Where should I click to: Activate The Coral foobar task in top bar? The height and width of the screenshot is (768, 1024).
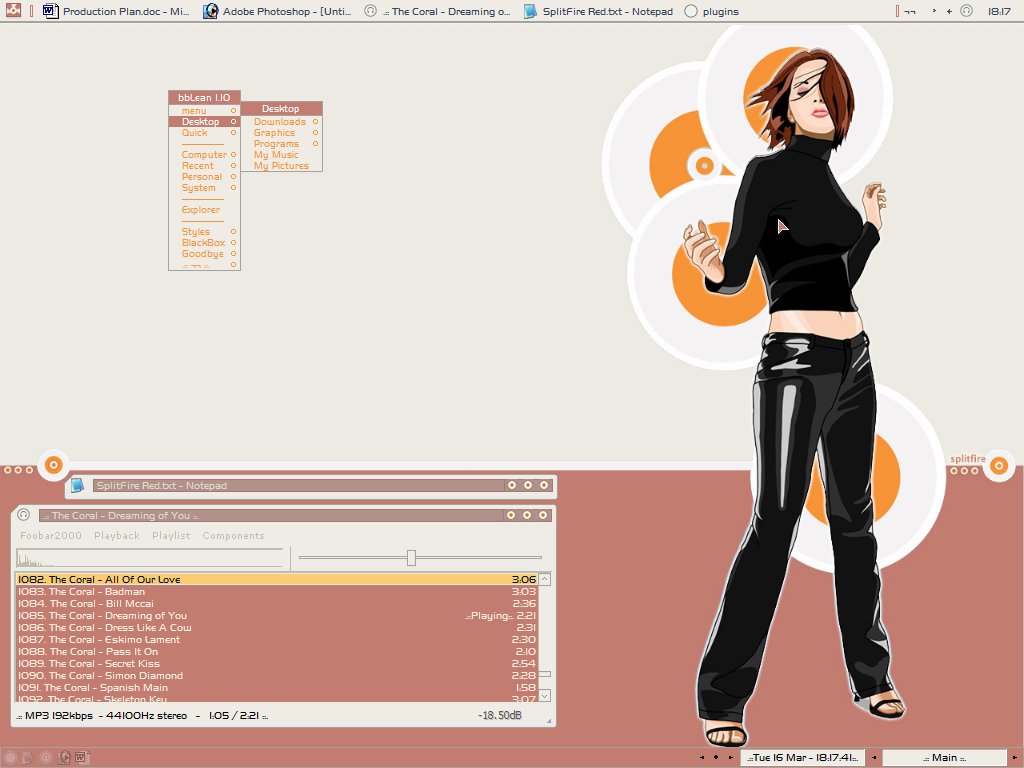point(437,11)
